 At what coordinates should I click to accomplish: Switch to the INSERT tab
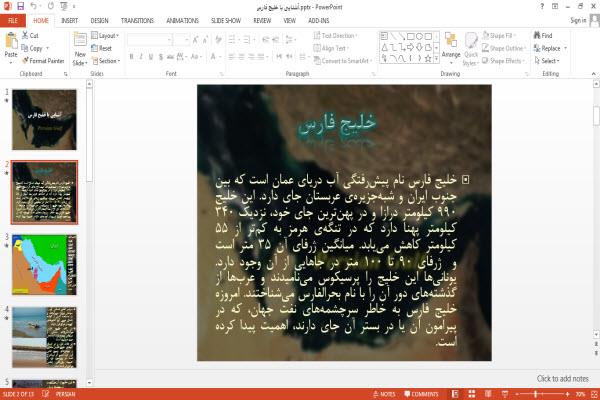69,21
